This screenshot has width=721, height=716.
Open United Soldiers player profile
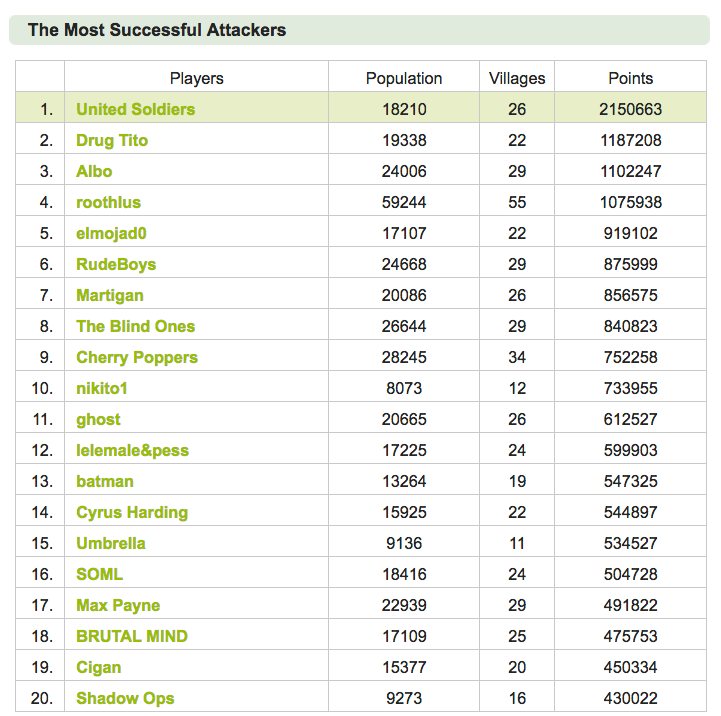tap(136, 109)
